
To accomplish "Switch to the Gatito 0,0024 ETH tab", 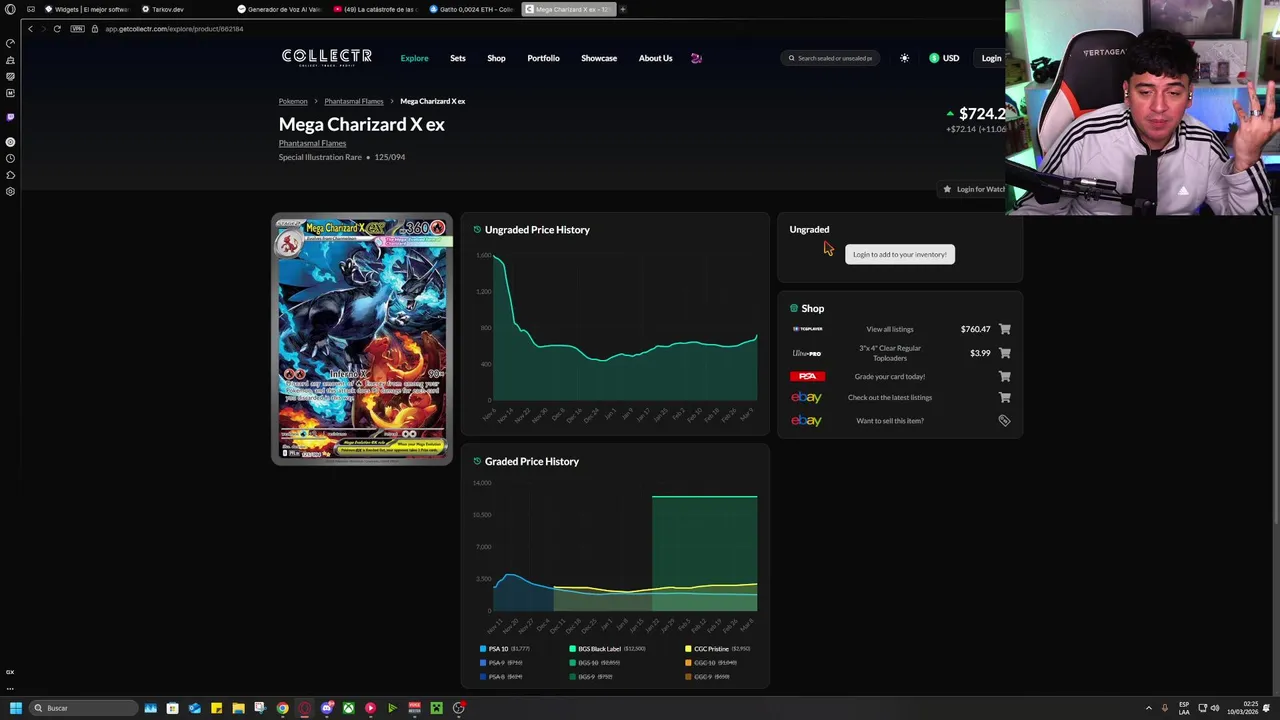I will coord(472,9).
